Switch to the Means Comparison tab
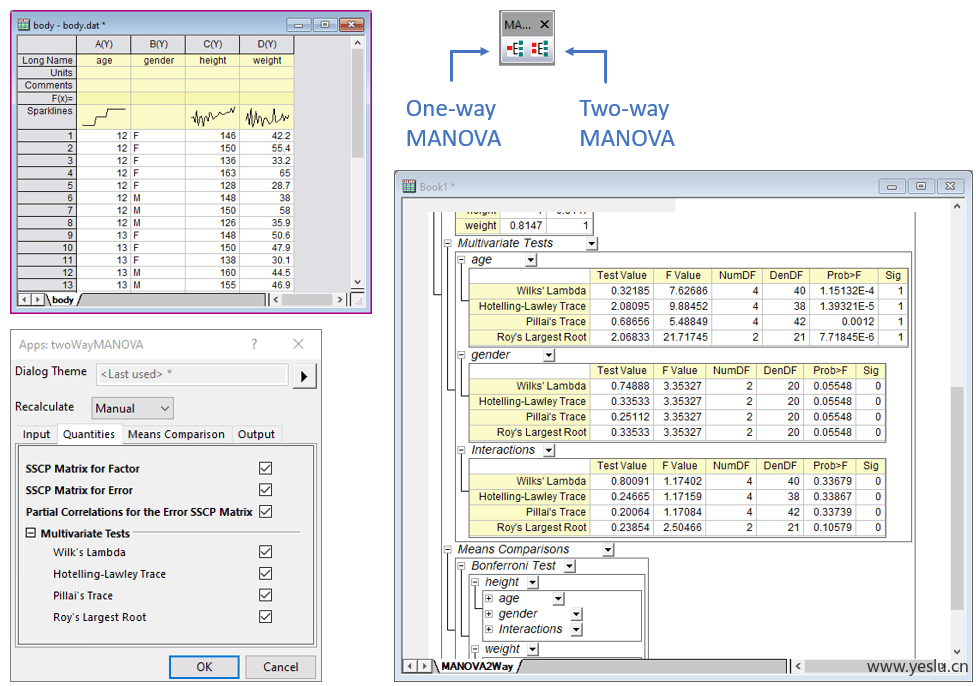 pos(175,434)
